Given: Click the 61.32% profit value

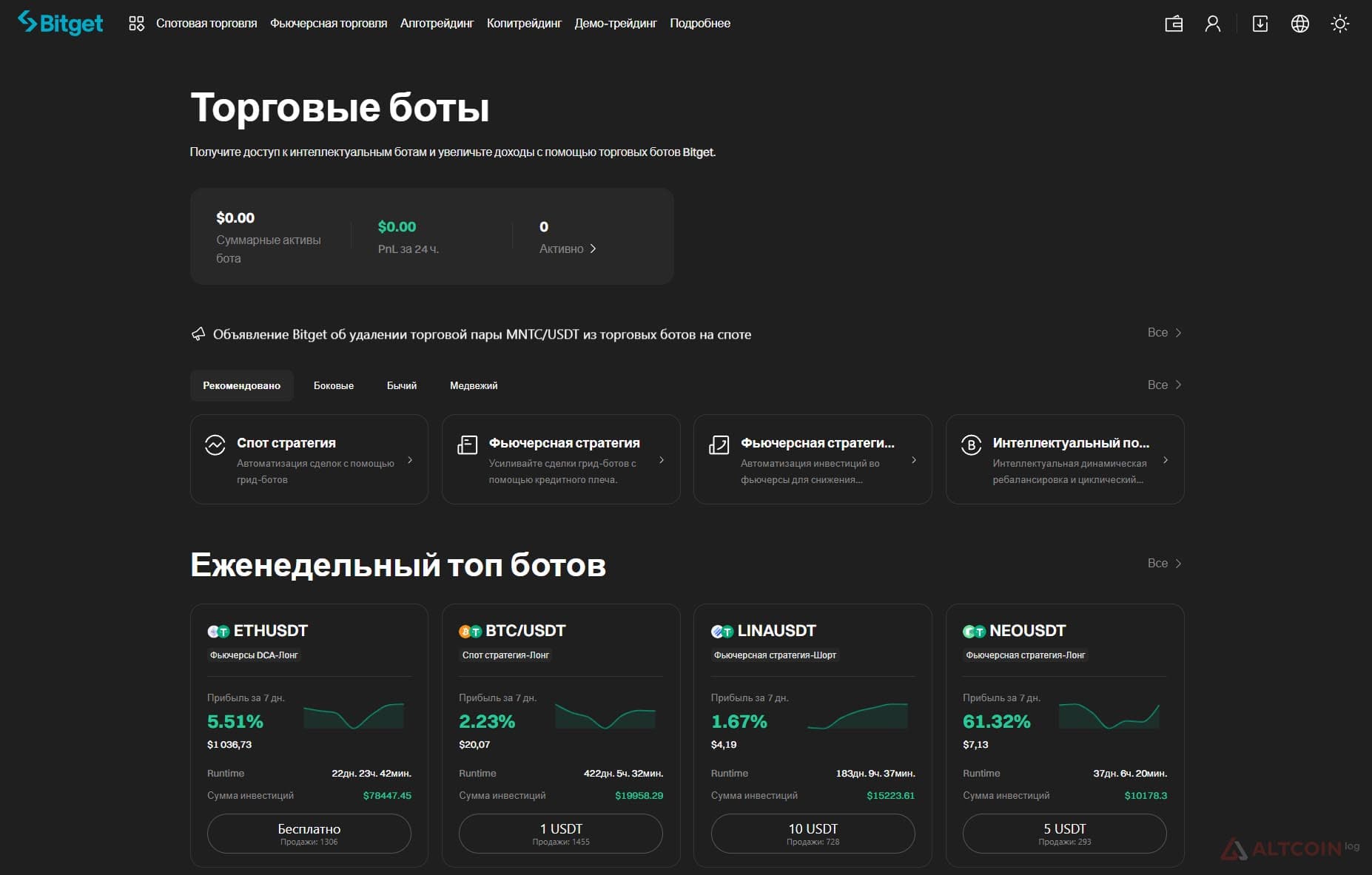Looking at the screenshot, I should point(996,721).
